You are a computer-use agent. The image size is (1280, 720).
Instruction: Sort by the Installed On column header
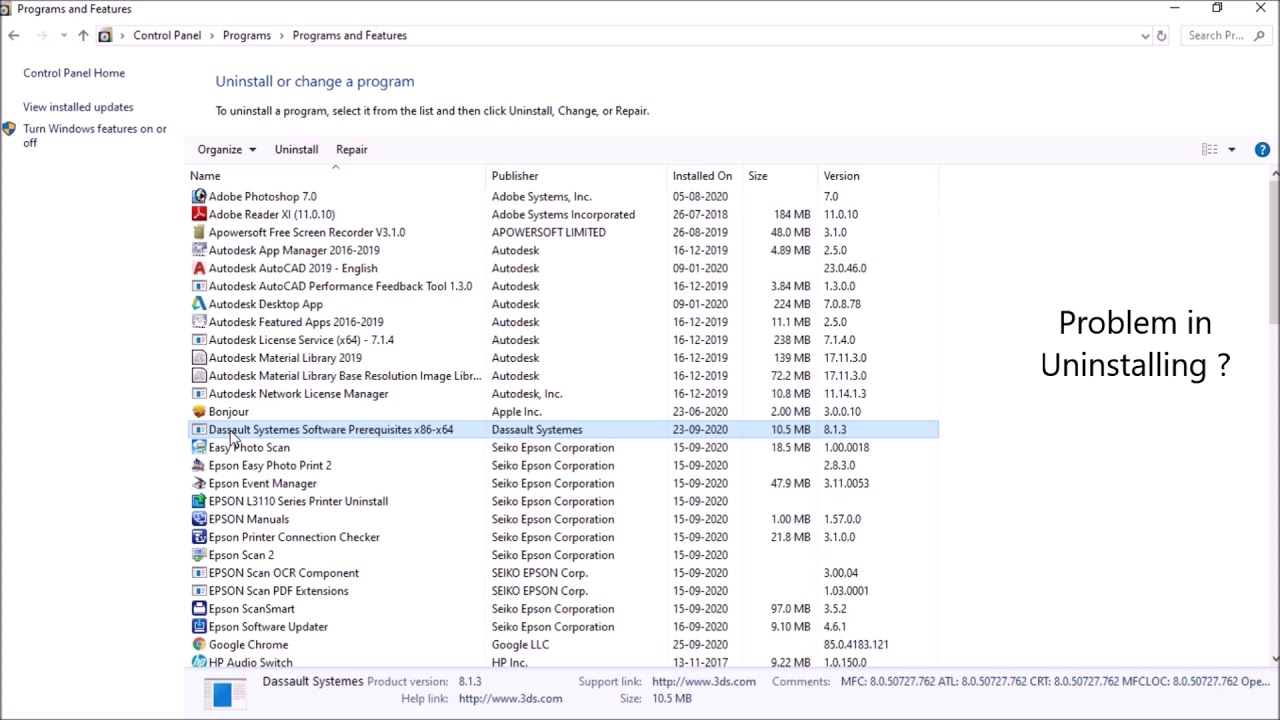[x=705, y=176]
